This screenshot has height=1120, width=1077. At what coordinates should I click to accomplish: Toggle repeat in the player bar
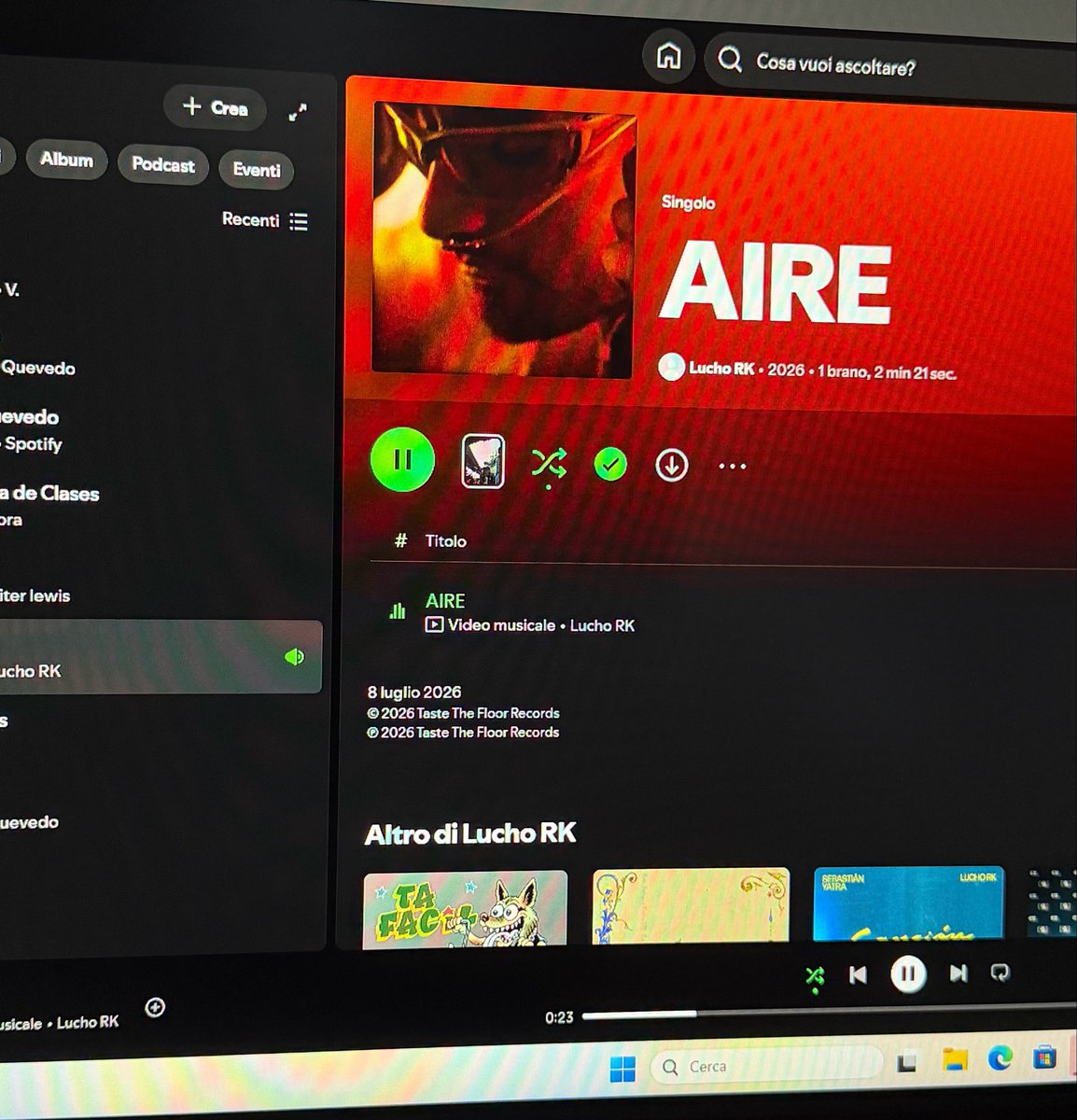[x=1000, y=973]
